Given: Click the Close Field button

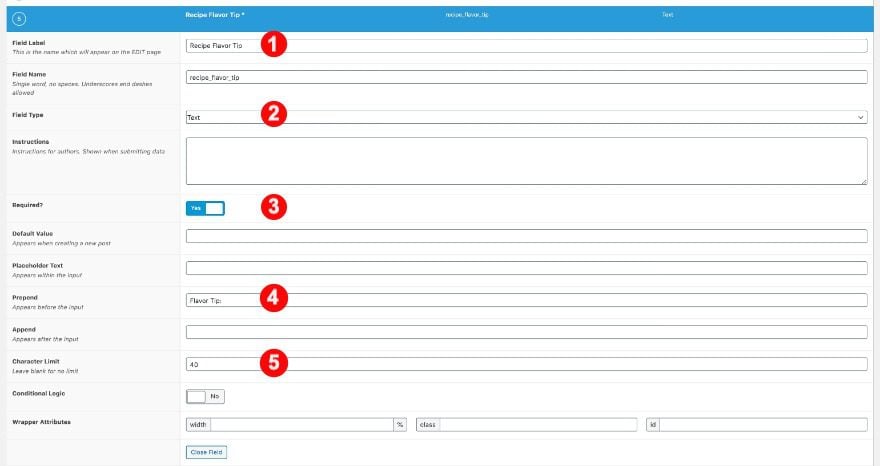Looking at the screenshot, I should pyautogui.click(x=207, y=452).
